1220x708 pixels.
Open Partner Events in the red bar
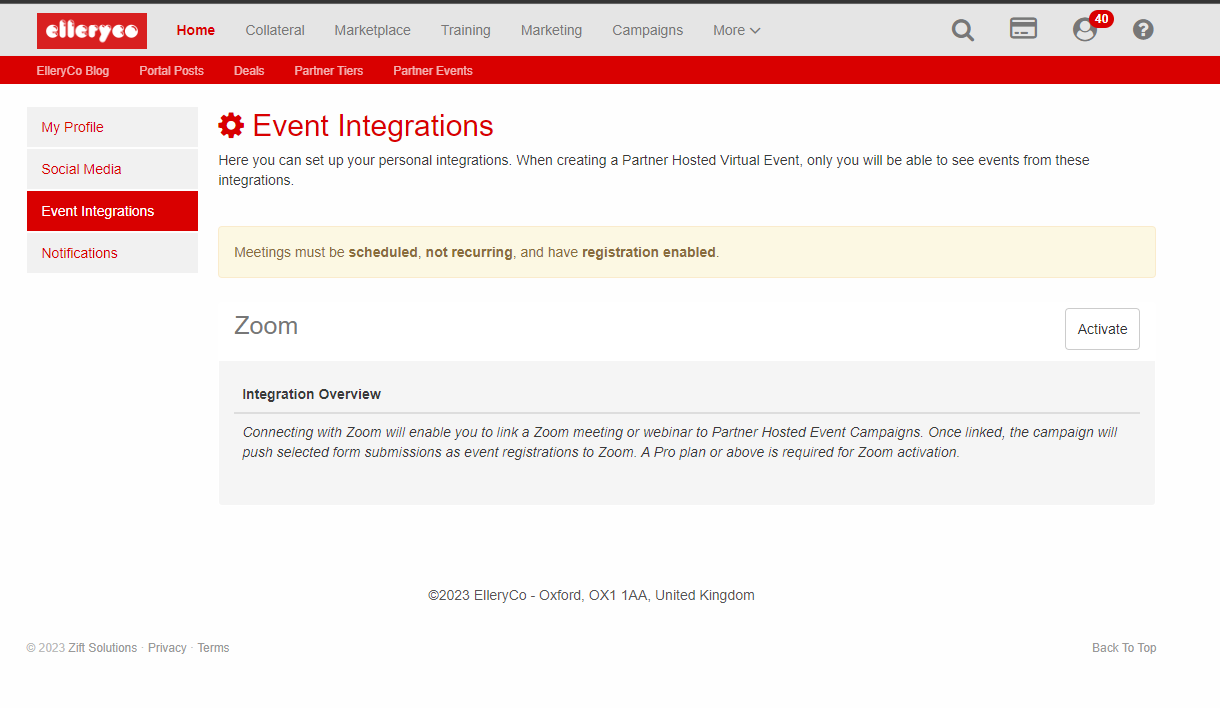point(433,71)
